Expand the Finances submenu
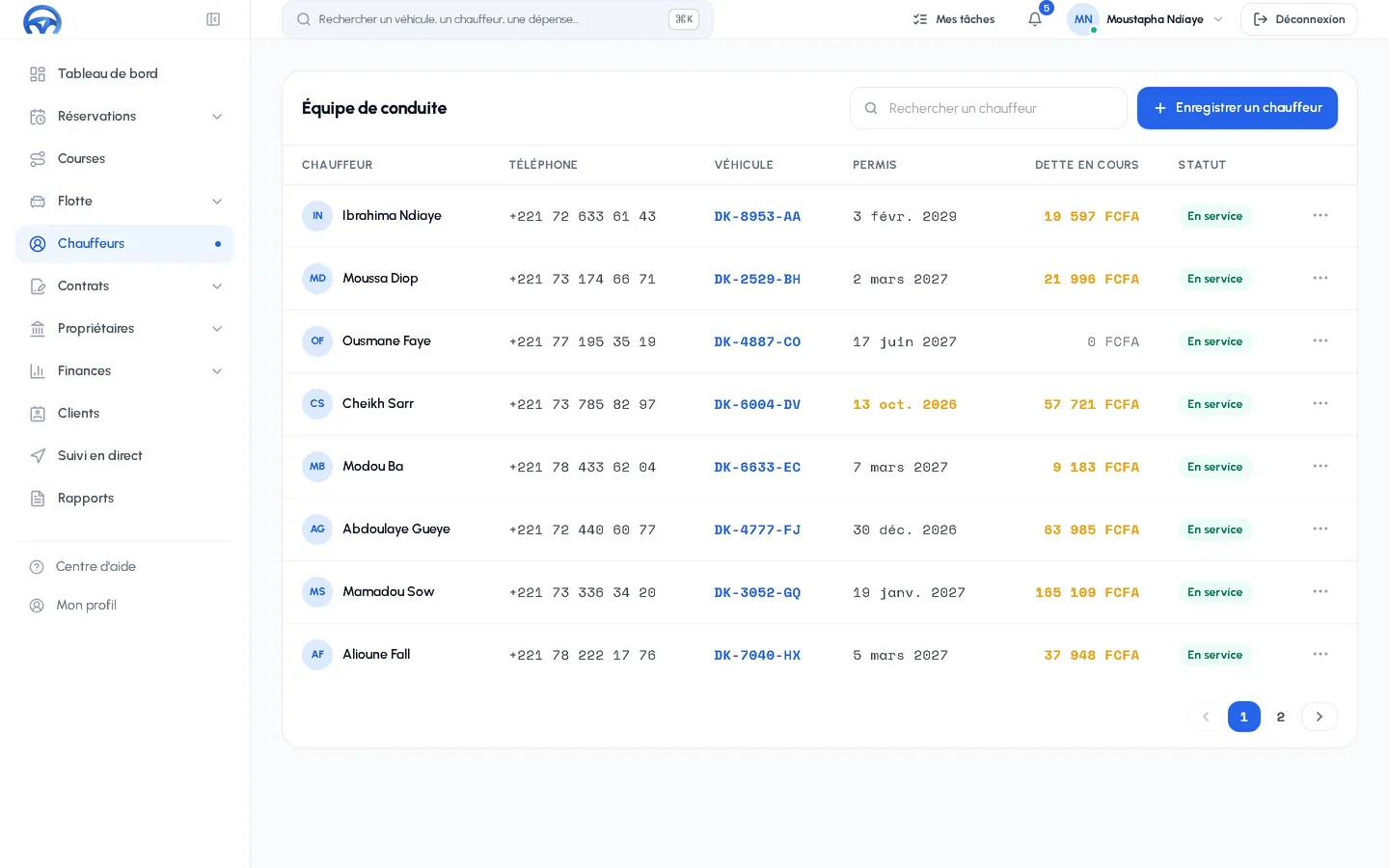 point(217,371)
